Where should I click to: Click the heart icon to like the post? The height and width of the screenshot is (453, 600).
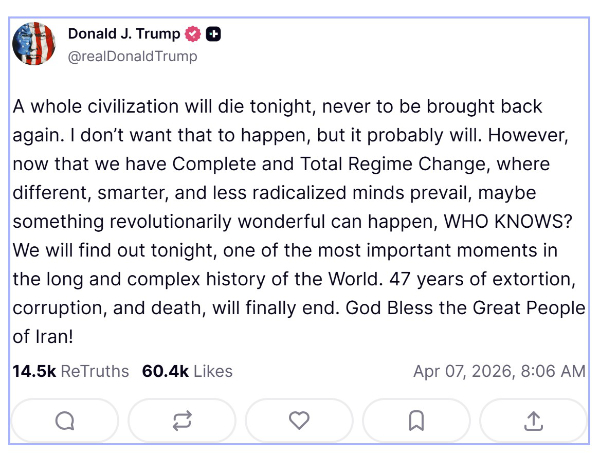(299, 421)
